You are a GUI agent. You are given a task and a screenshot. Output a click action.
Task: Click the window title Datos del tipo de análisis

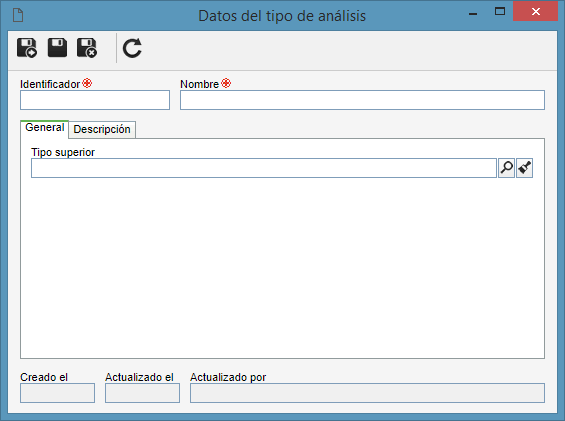[282, 16]
